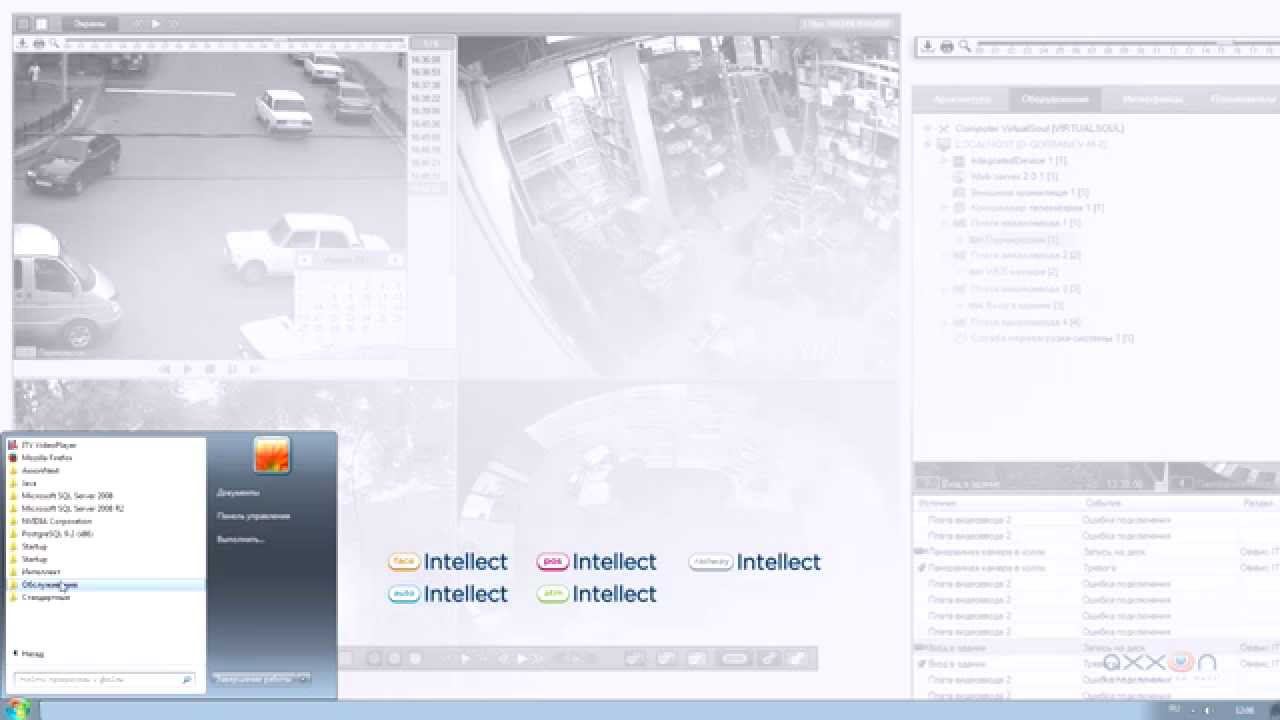Click the play arrow next to Экраны

[x=155, y=23]
